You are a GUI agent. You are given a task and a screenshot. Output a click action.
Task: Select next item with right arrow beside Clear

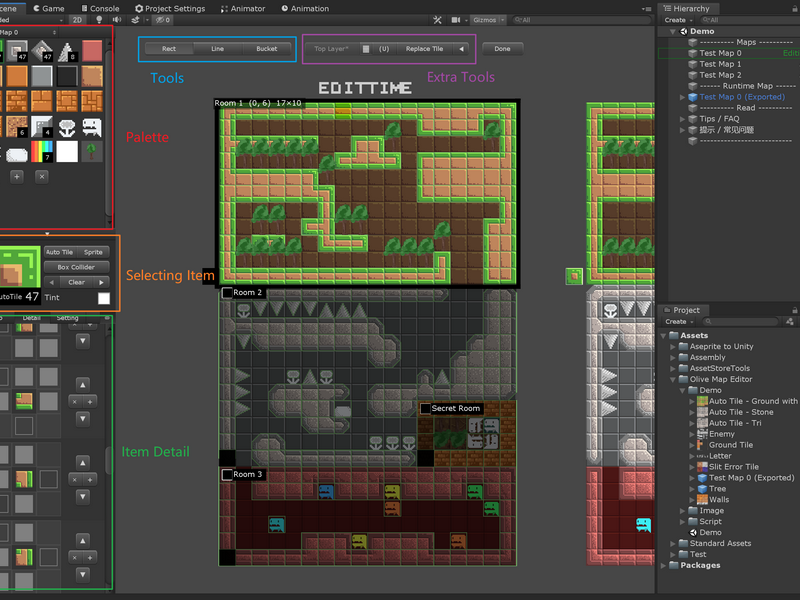click(102, 282)
